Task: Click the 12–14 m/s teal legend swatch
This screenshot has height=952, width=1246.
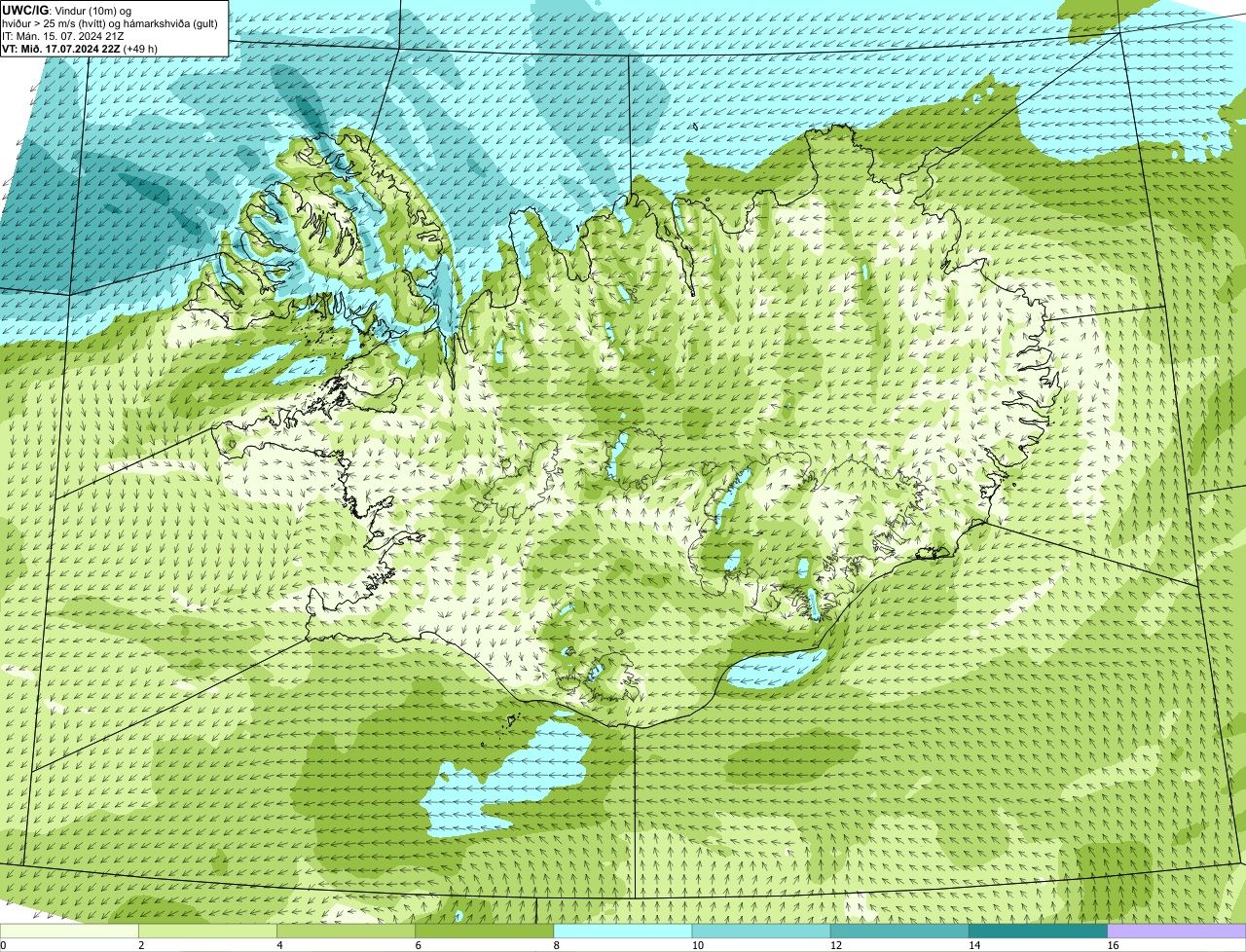Action: point(899,931)
